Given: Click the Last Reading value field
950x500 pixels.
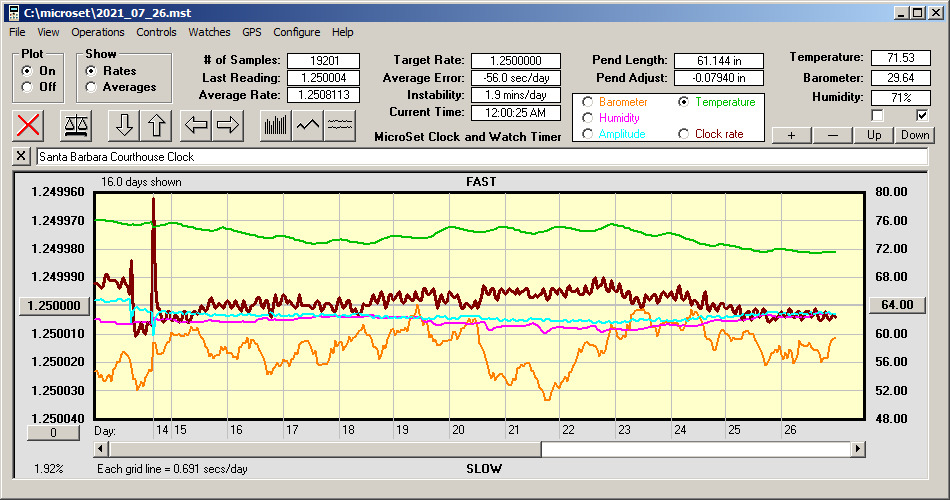Looking at the screenshot, I should click(324, 78).
